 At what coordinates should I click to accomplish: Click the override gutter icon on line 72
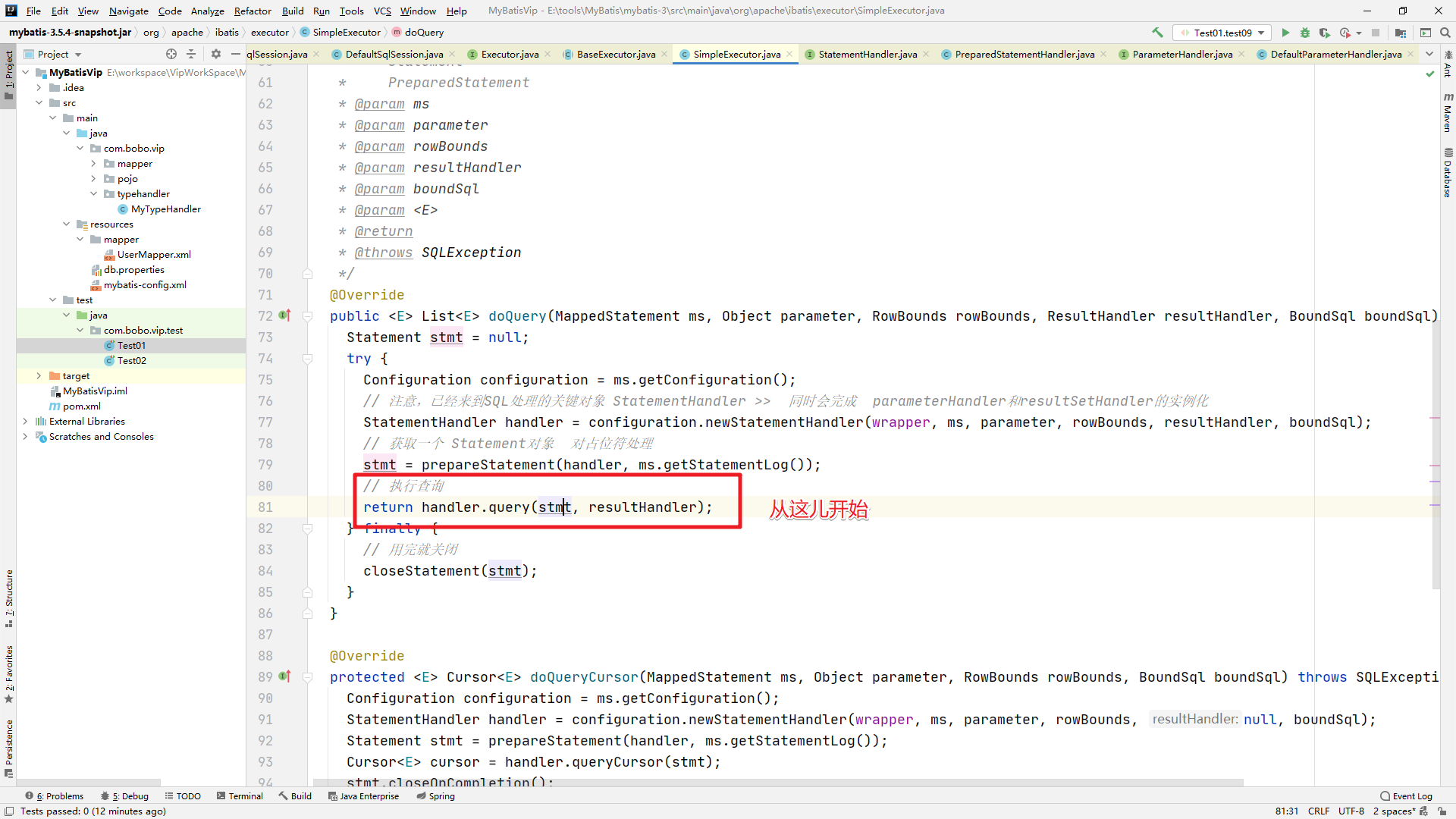(285, 315)
